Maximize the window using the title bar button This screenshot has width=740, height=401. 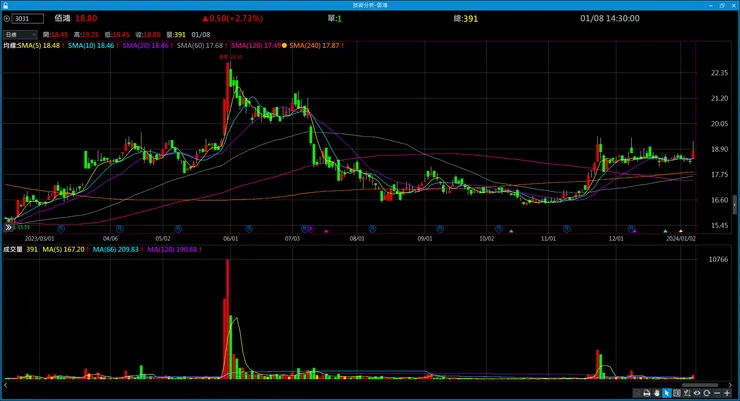click(722, 5)
